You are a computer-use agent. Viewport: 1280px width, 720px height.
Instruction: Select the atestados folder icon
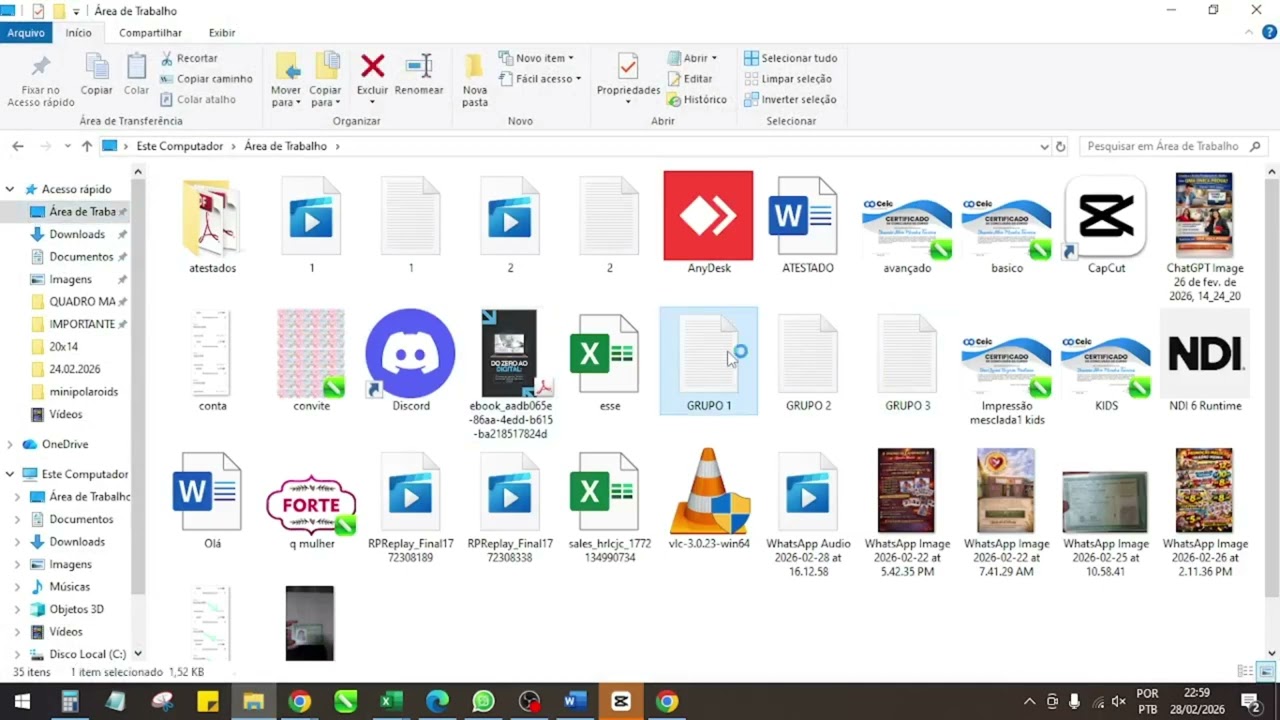click(x=212, y=218)
